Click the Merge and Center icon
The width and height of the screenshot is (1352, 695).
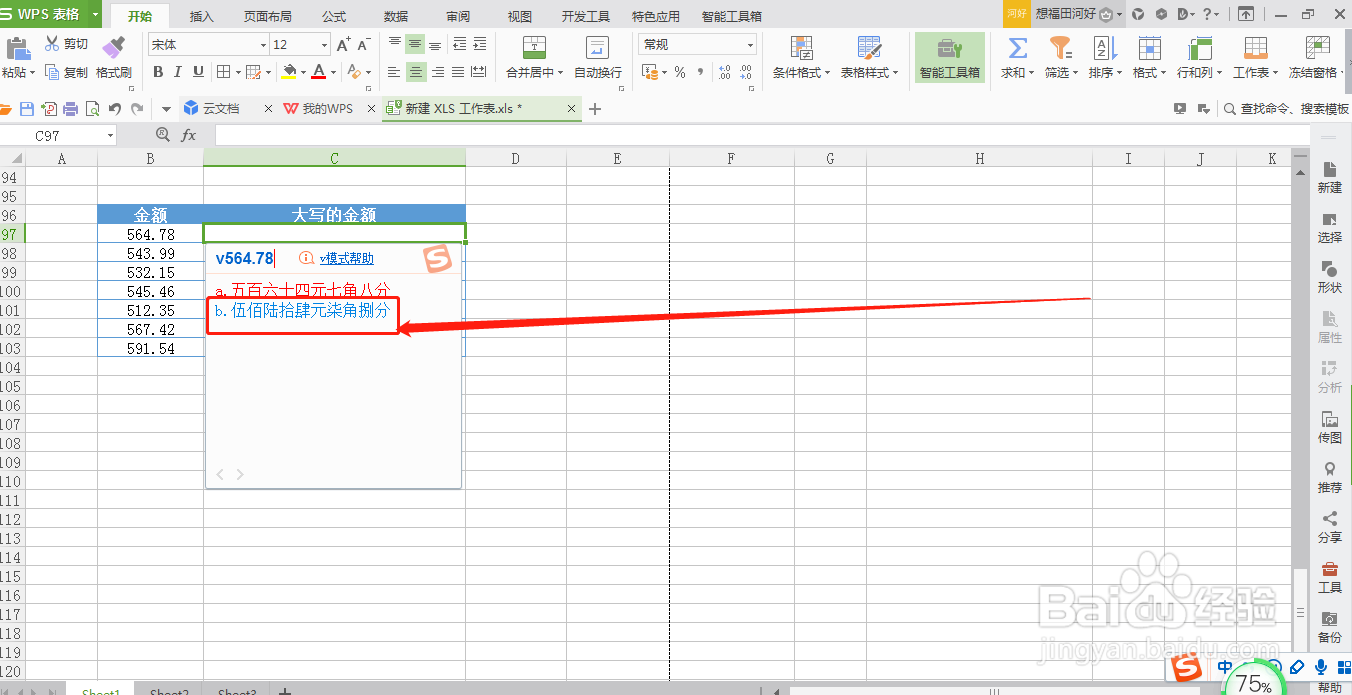pyautogui.click(x=535, y=48)
